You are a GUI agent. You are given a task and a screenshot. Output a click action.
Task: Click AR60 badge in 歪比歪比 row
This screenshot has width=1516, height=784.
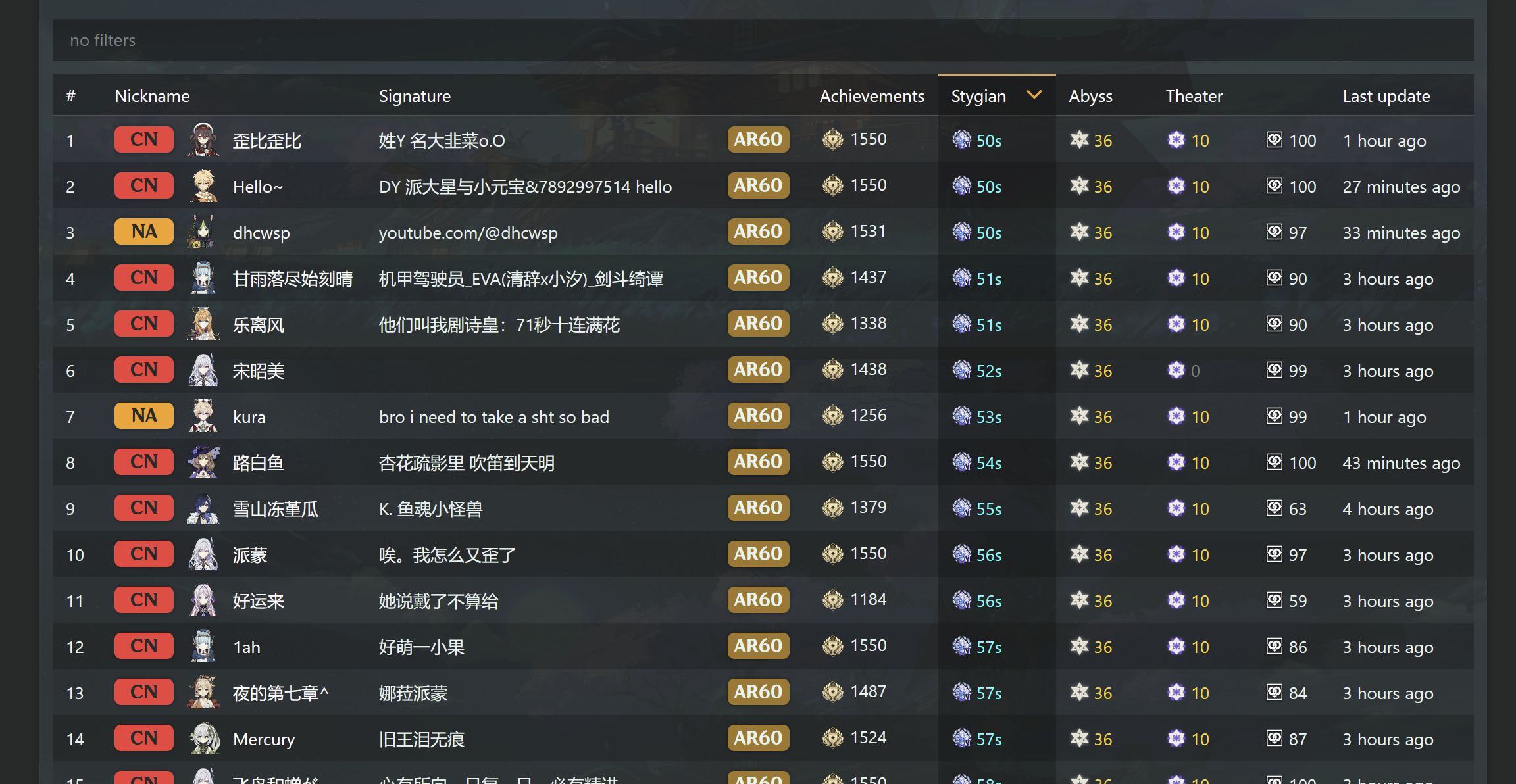tap(758, 139)
